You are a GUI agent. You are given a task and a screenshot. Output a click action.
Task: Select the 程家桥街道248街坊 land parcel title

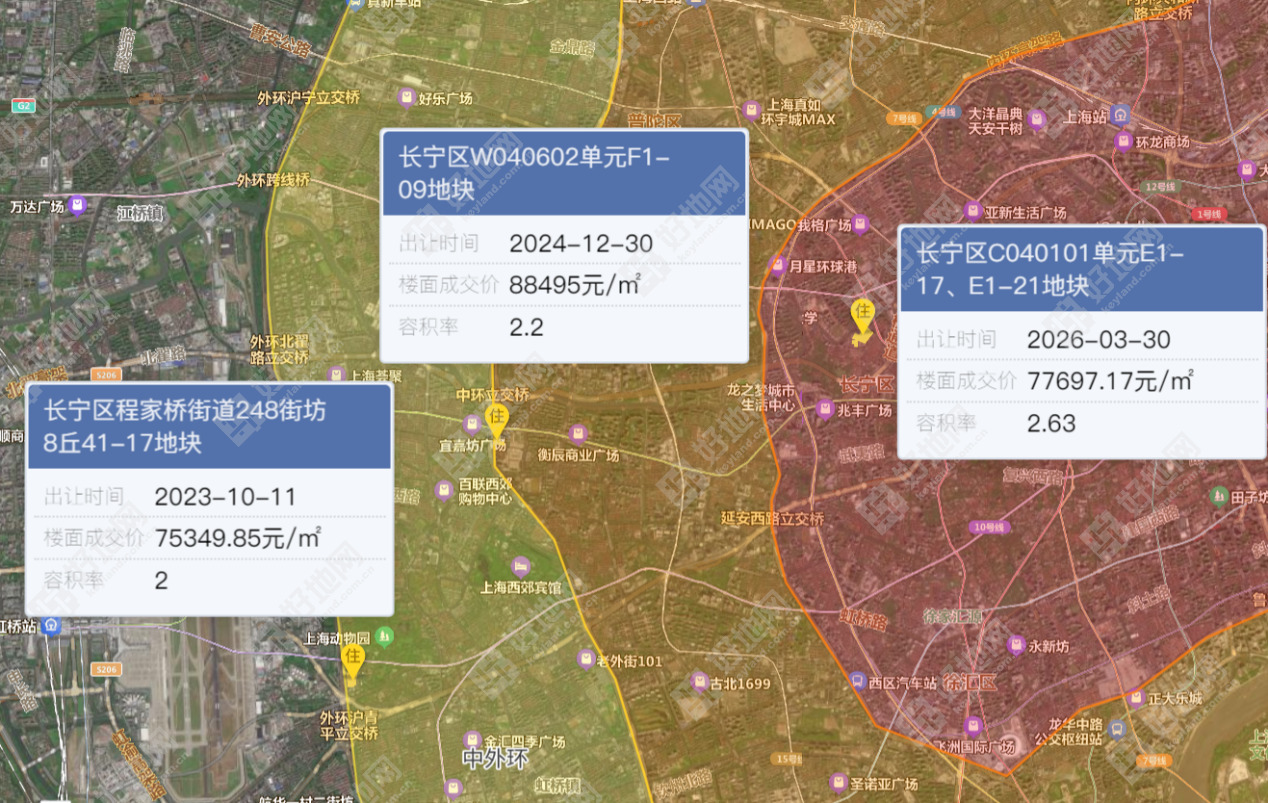[208, 426]
